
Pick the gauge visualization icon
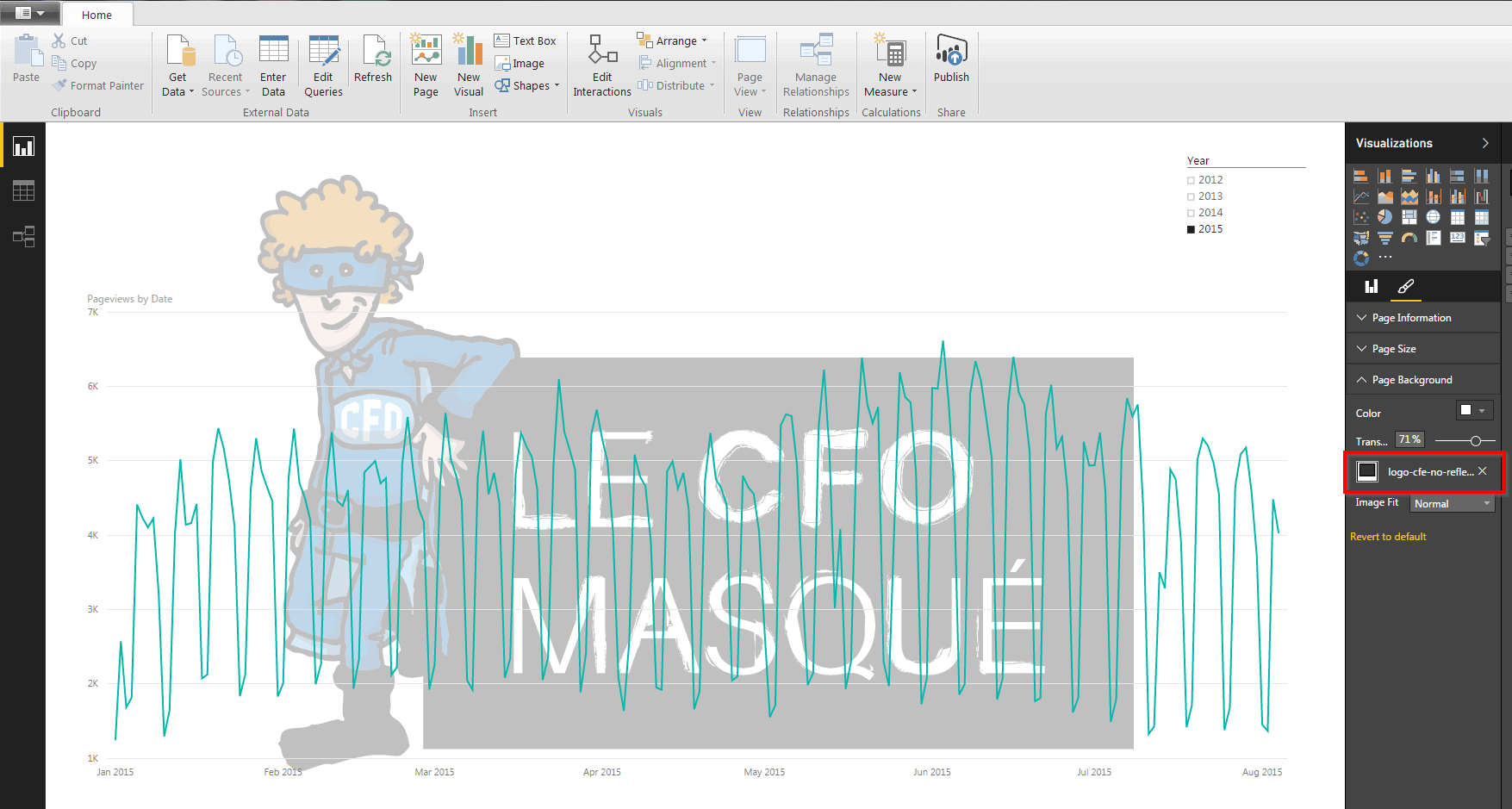pos(1409,238)
